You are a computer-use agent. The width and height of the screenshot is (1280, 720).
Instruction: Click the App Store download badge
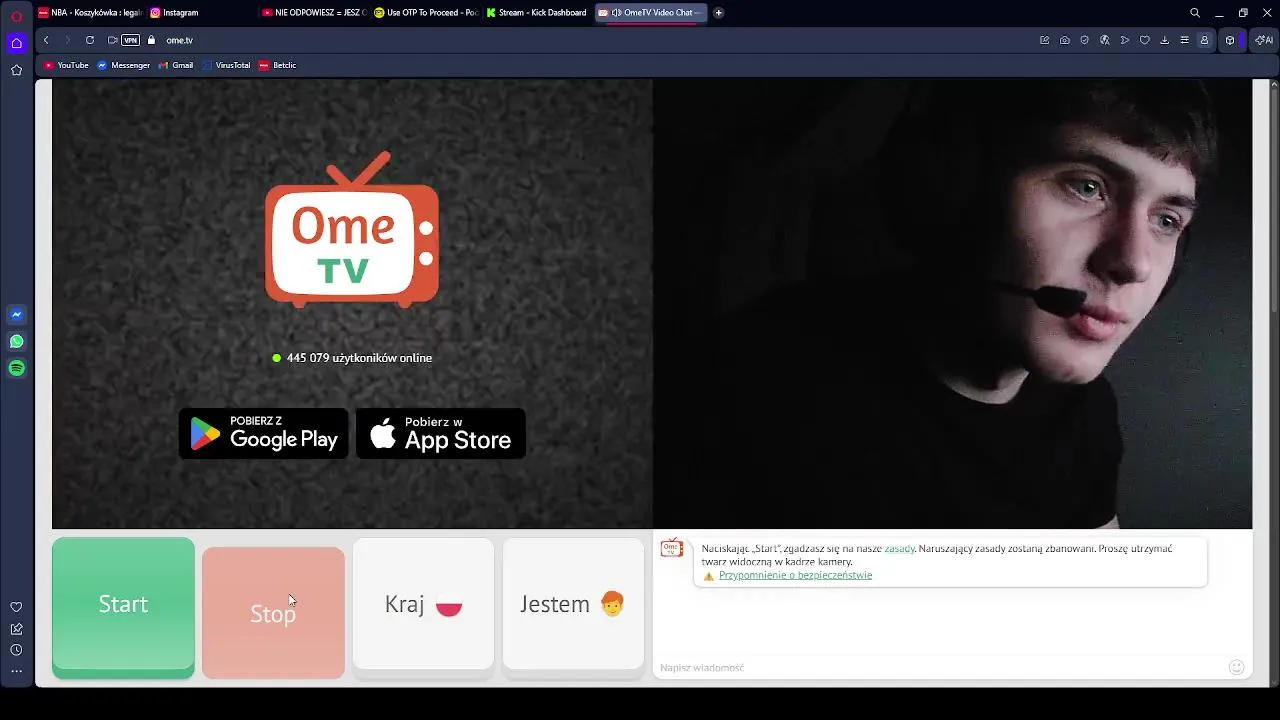441,433
